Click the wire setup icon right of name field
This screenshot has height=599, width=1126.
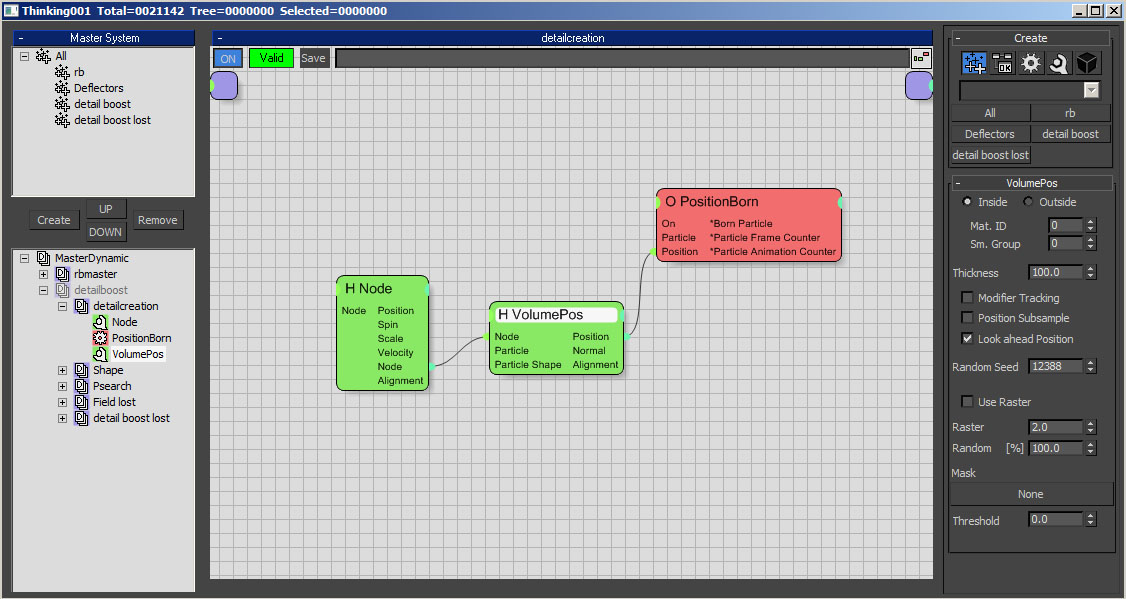(x=921, y=58)
